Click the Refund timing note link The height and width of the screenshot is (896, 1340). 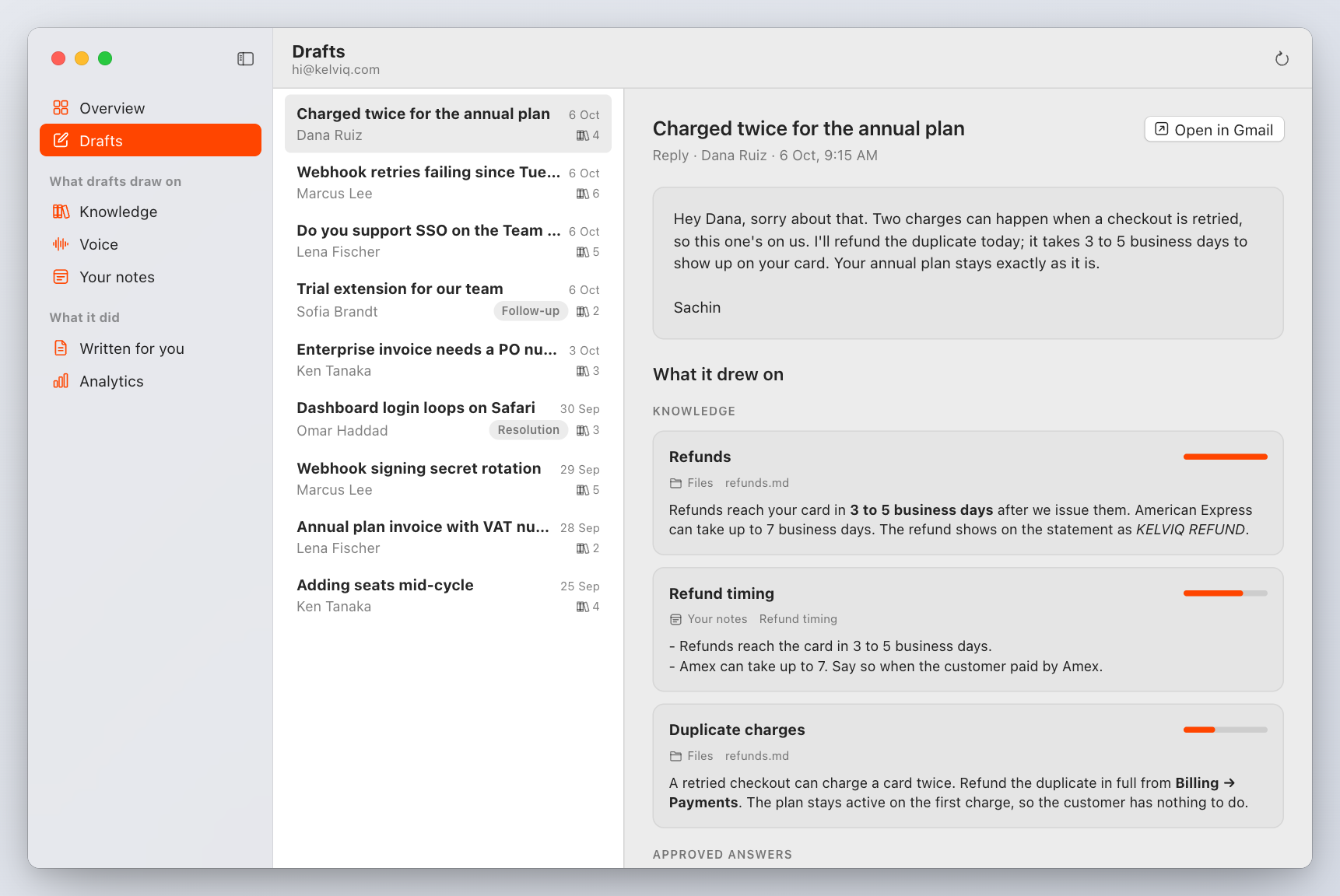798,619
